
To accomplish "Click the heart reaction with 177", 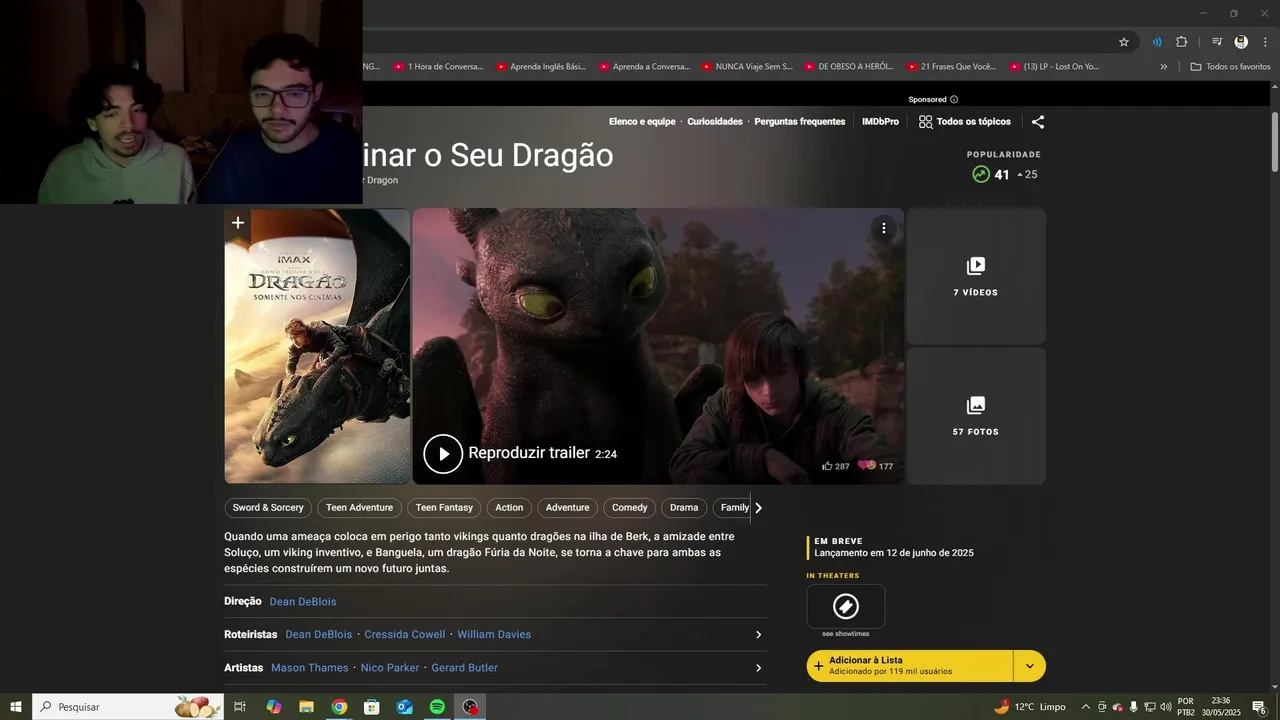I will tap(866, 466).
